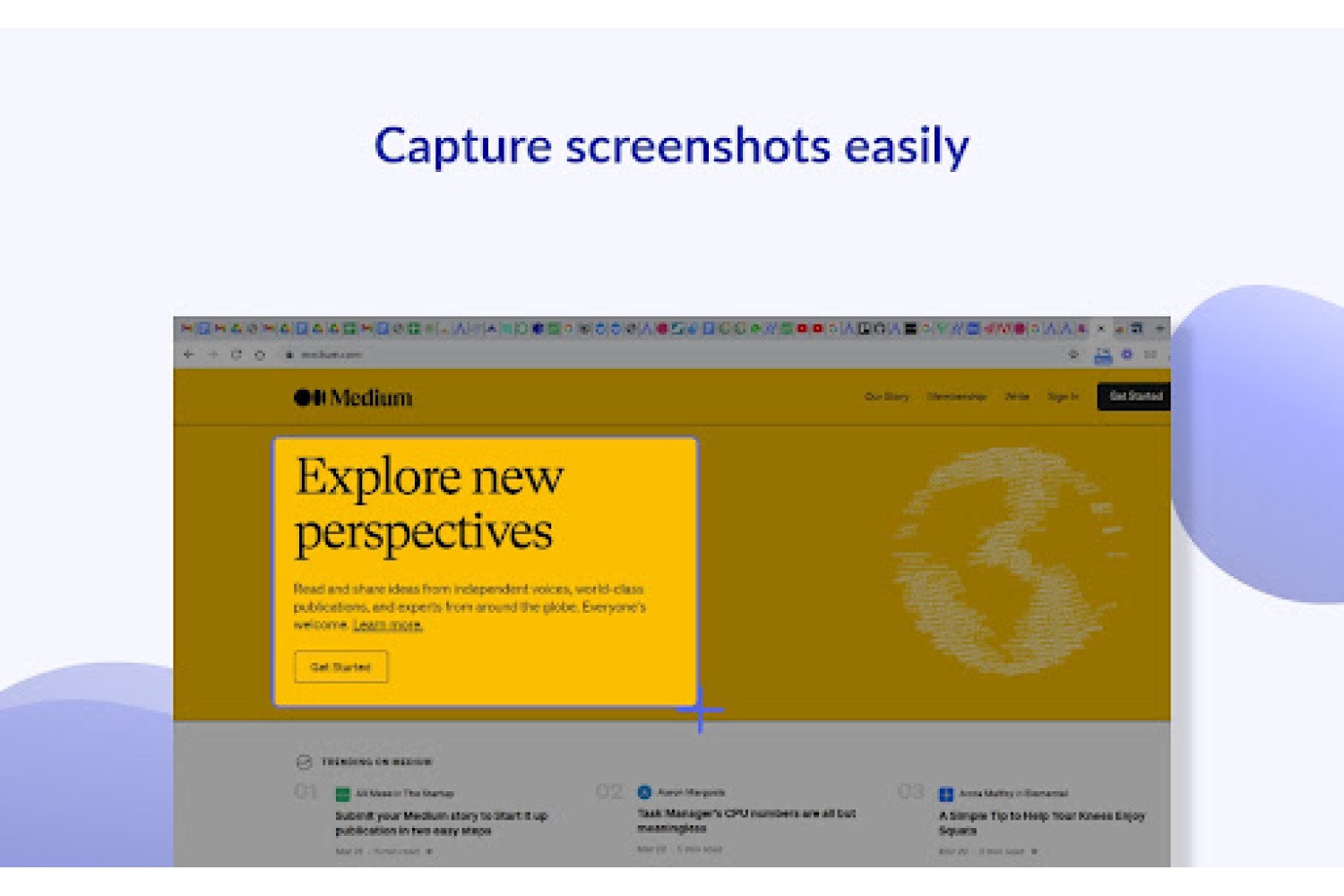Click the Medium logo in the header
Screen dimensions: 1344x896
pyautogui.click(x=353, y=397)
